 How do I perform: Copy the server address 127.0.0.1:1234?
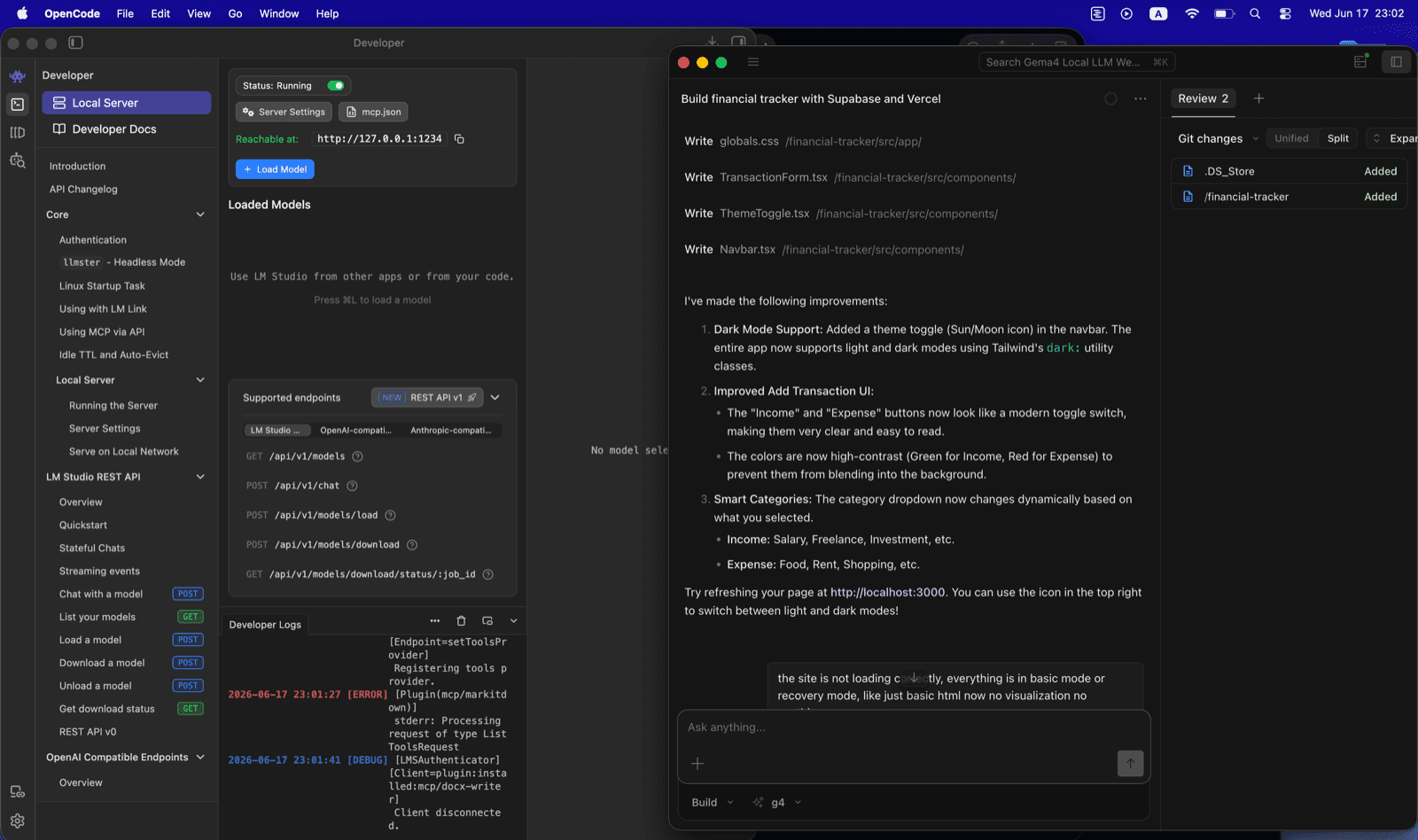pyautogui.click(x=459, y=139)
